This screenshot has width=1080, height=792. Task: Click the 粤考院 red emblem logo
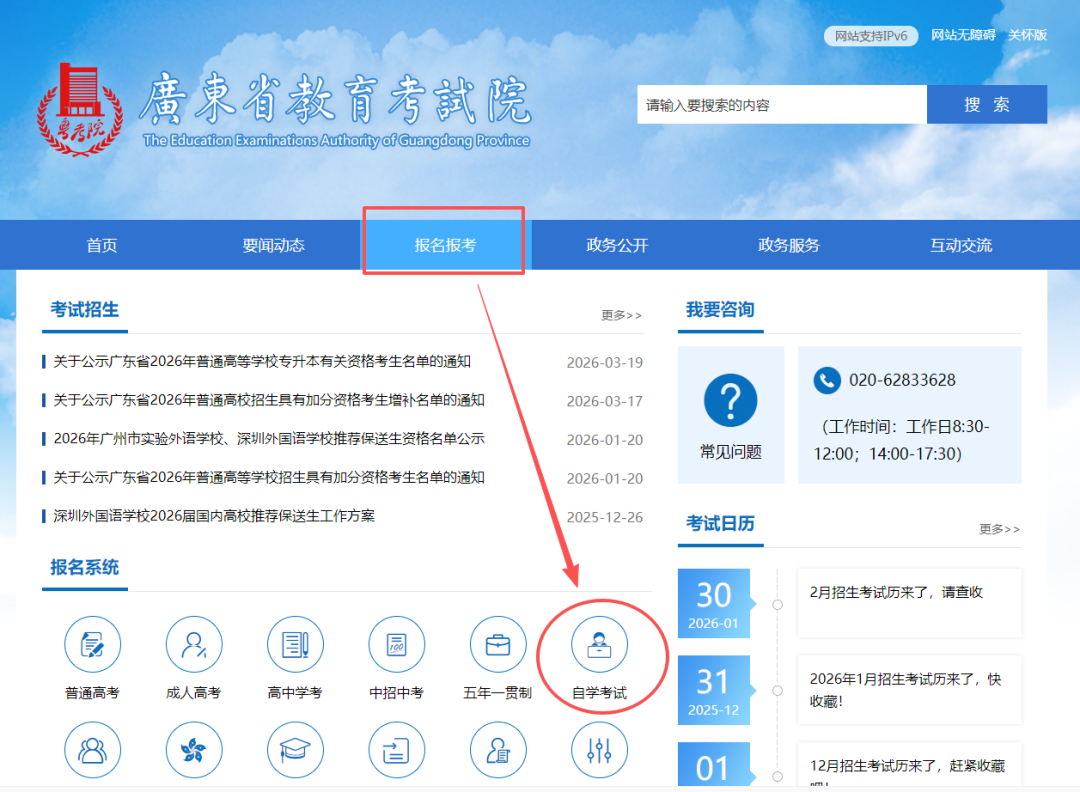[80, 110]
